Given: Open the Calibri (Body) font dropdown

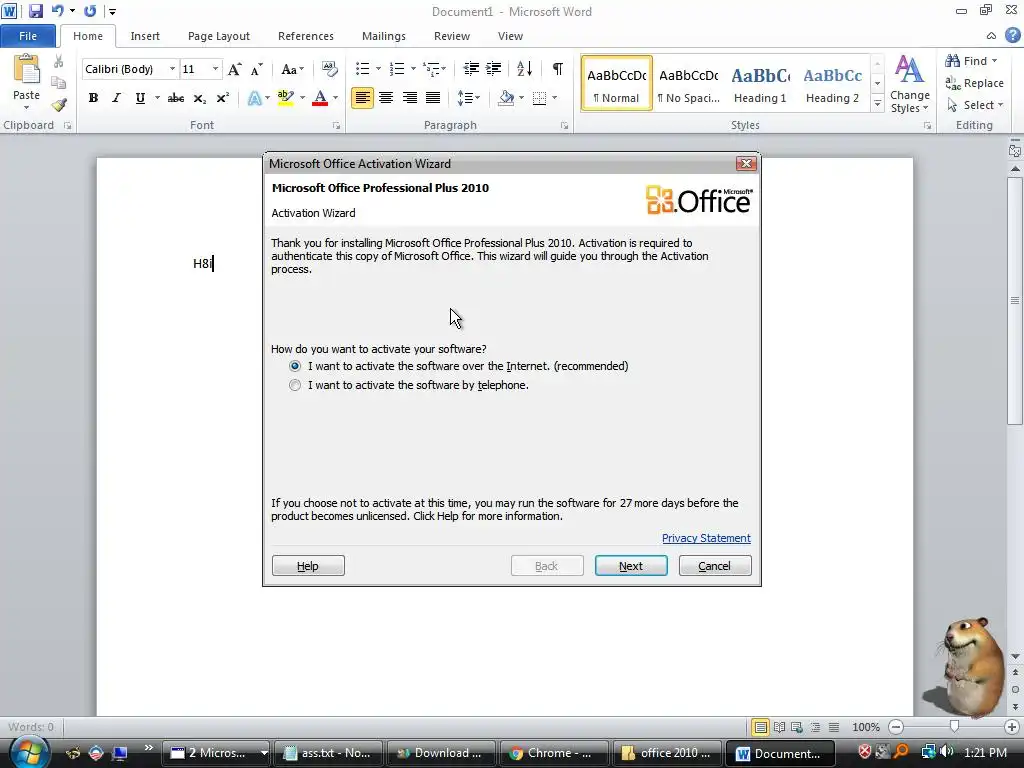Looking at the screenshot, I should point(172,69).
